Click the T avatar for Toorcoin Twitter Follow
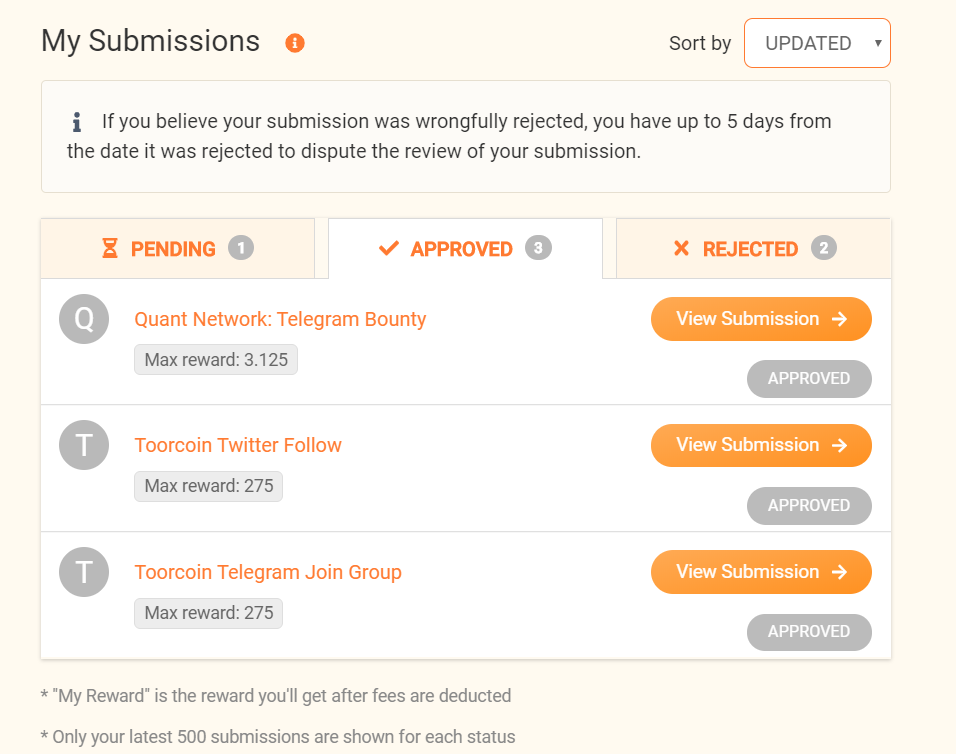The width and height of the screenshot is (956, 754). click(84, 445)
